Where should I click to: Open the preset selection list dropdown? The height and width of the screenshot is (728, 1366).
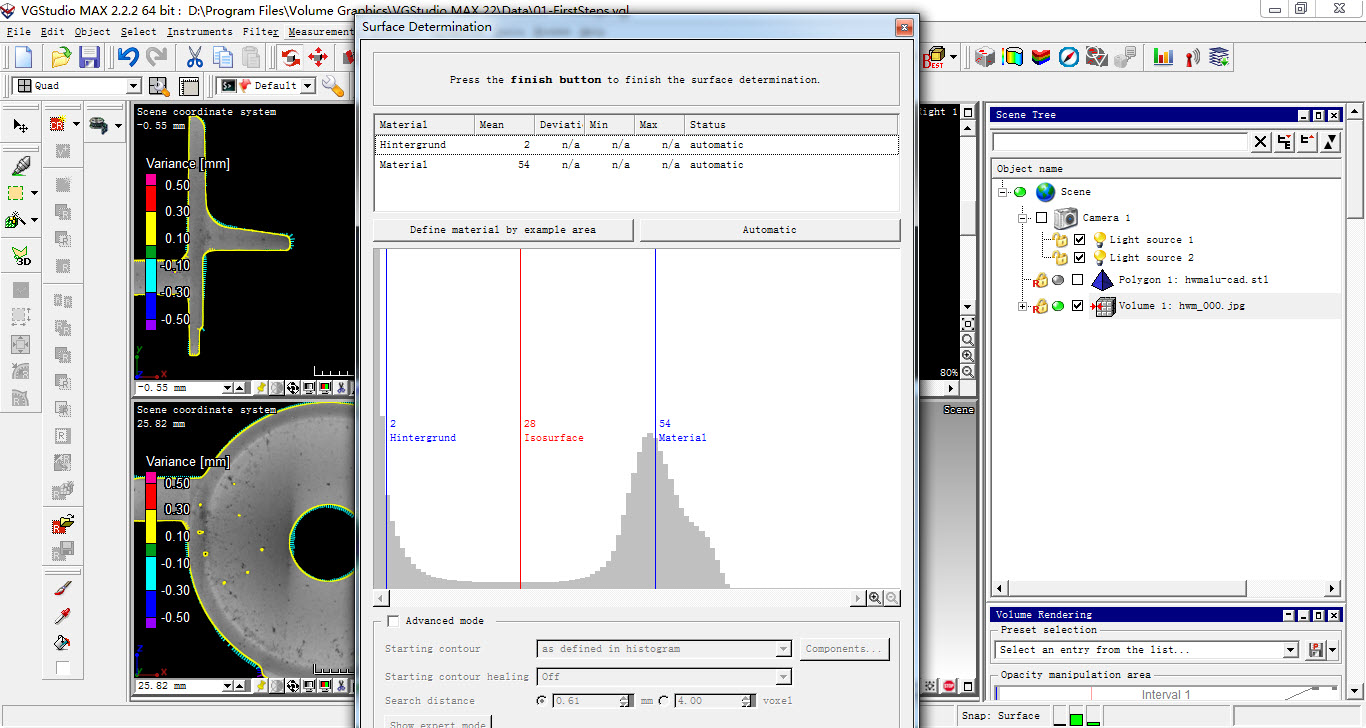(1290, 650)
